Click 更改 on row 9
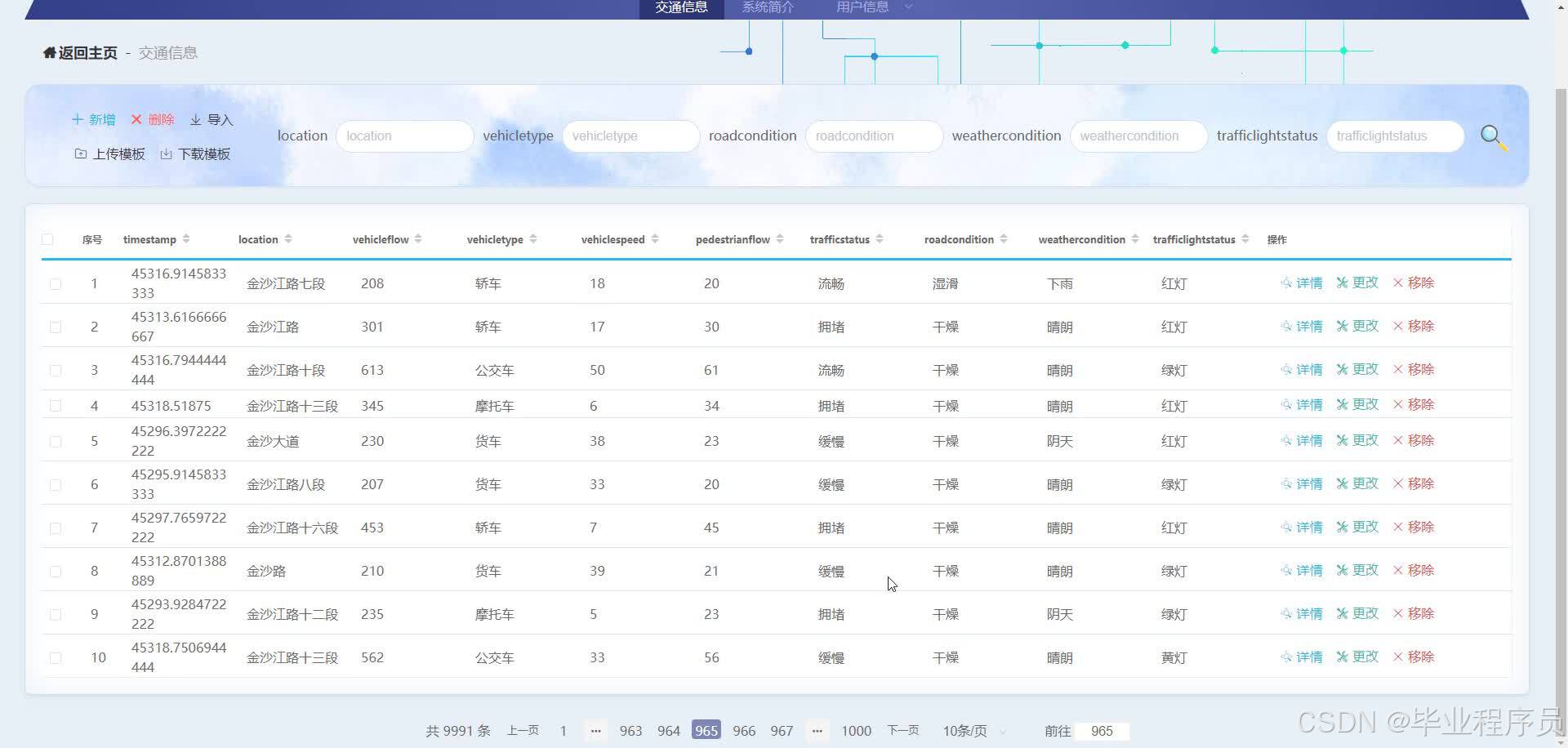Viewport: 1568px width, 748px height. pyautogui.click(x=1357, y=613)
